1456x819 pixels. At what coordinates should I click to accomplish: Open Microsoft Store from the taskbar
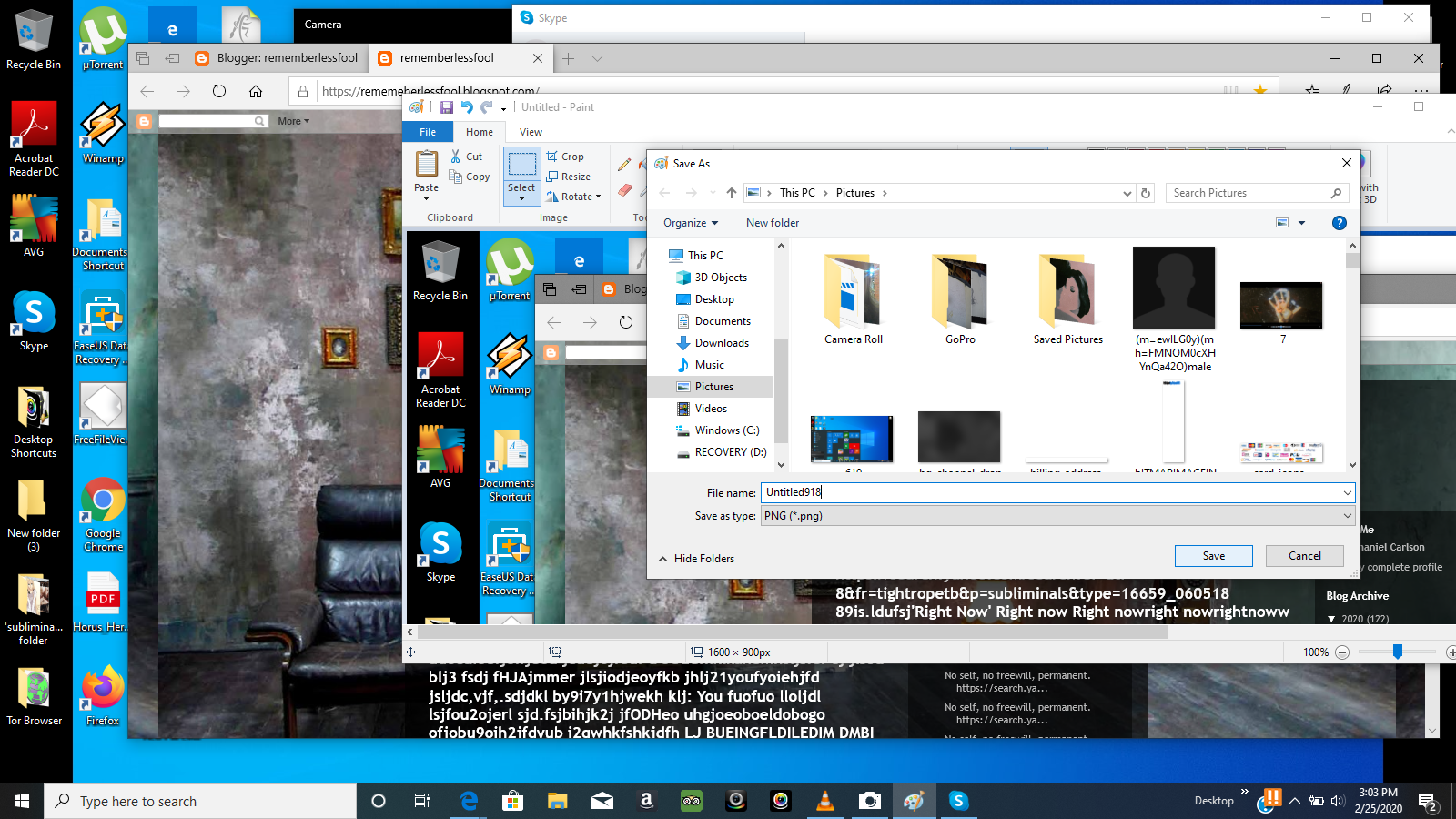pyautogui.click(x=513, y=801)
